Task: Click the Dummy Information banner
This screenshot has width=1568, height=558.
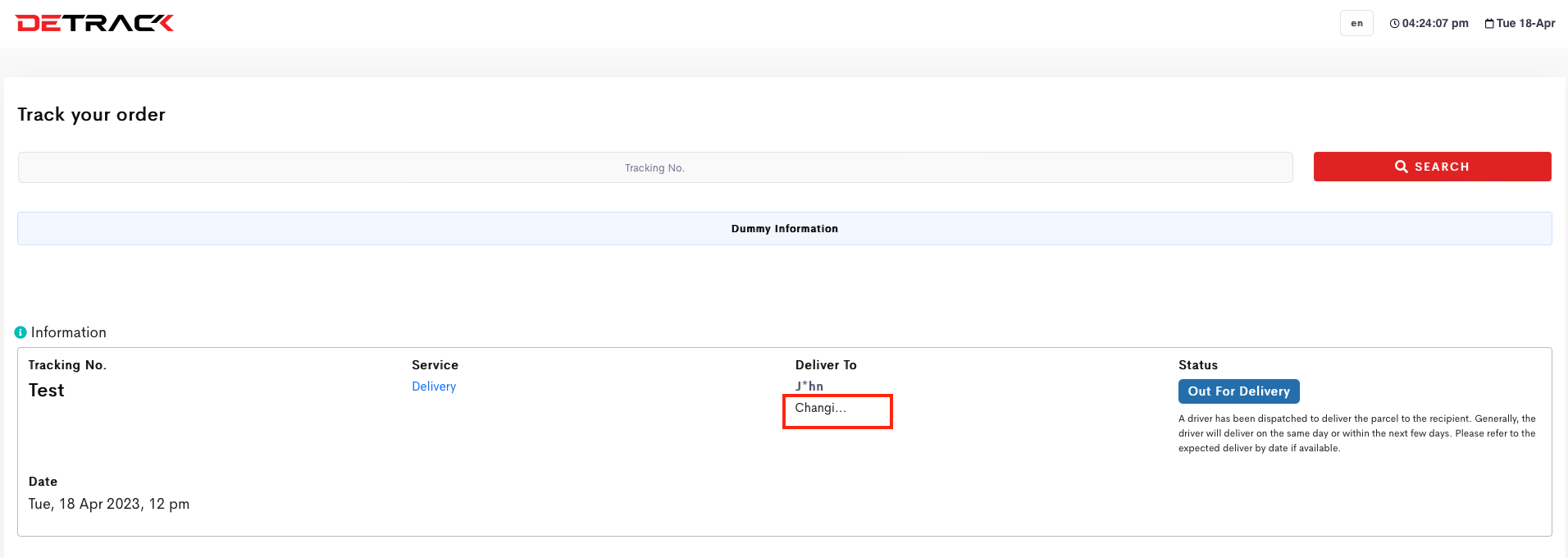Action: [x=785, y=229]
